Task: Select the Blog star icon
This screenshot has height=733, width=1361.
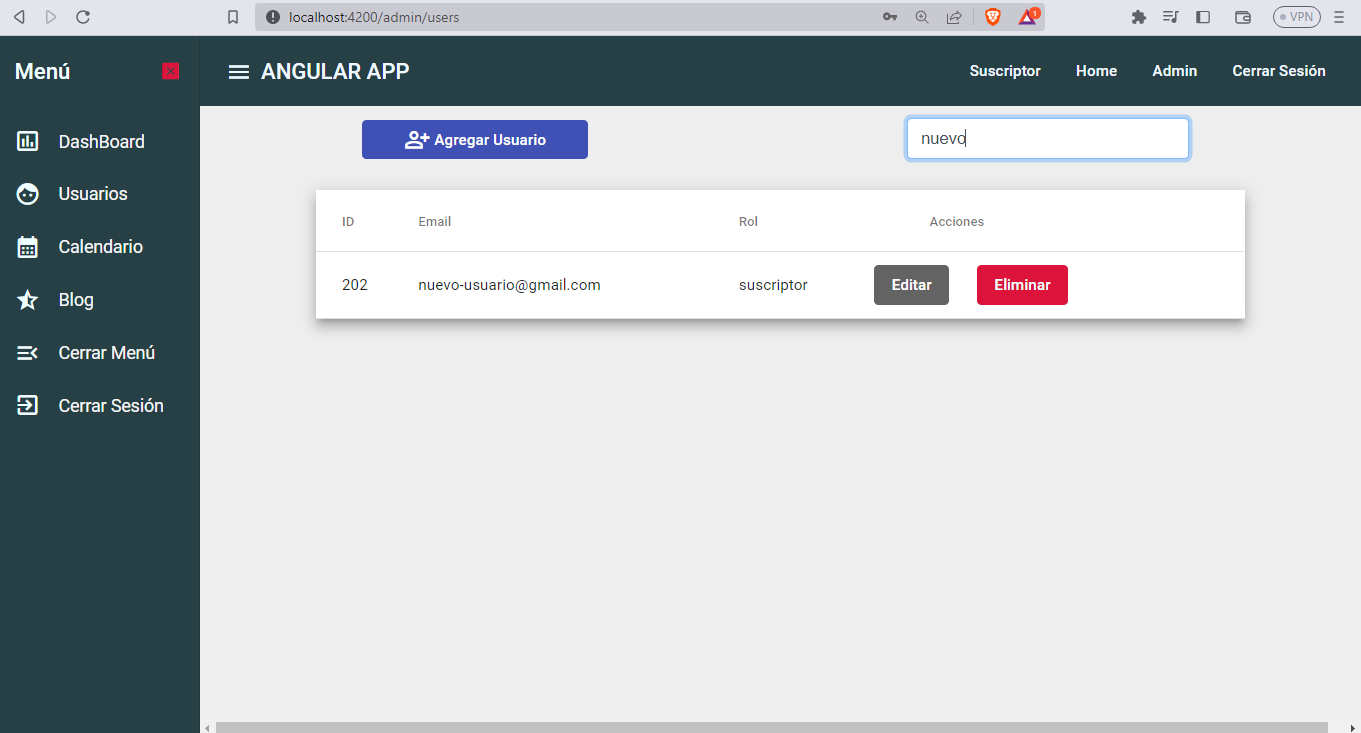Action: point(27,299)
